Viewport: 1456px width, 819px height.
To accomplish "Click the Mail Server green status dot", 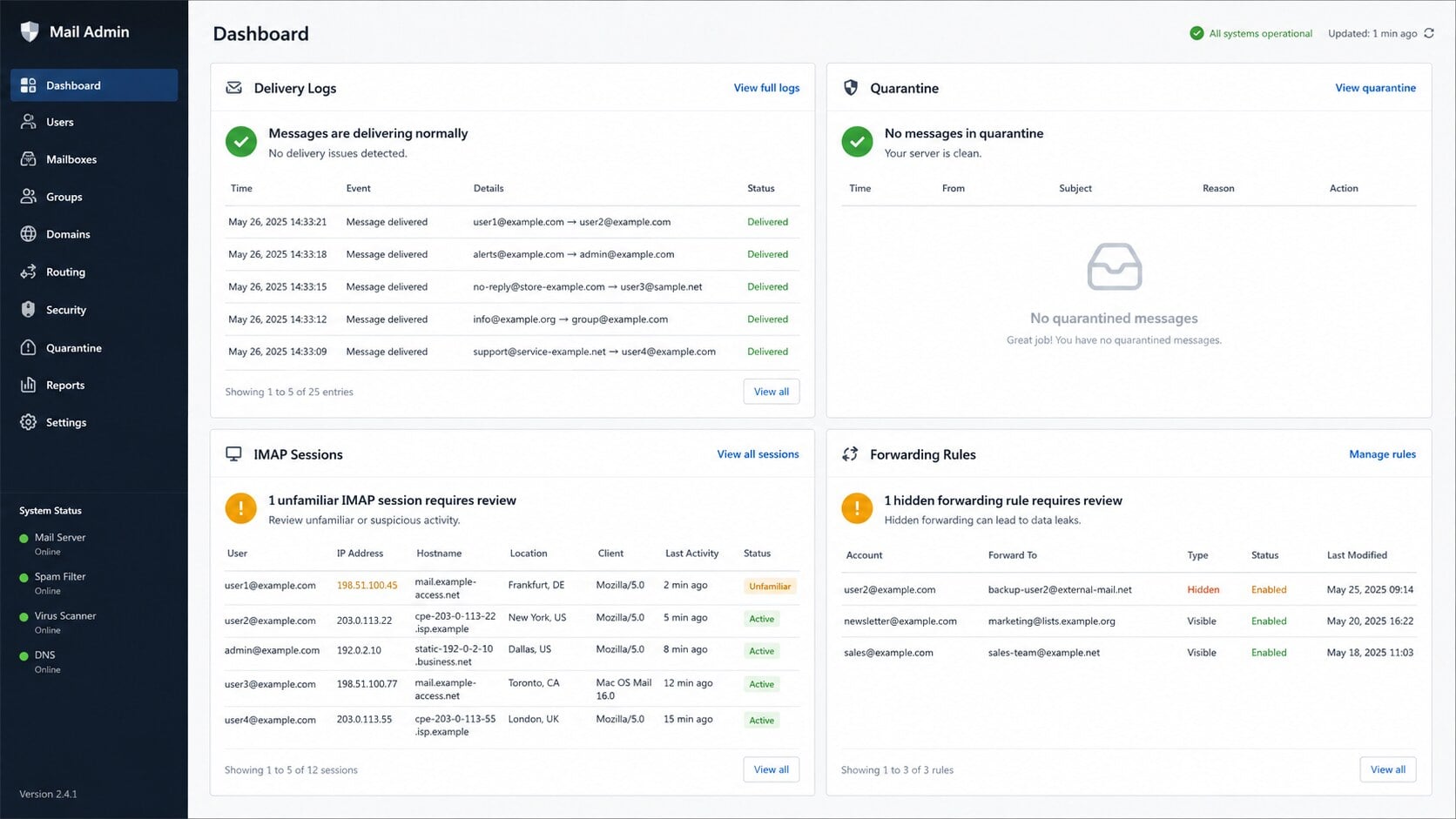I will tap(24, 539).
